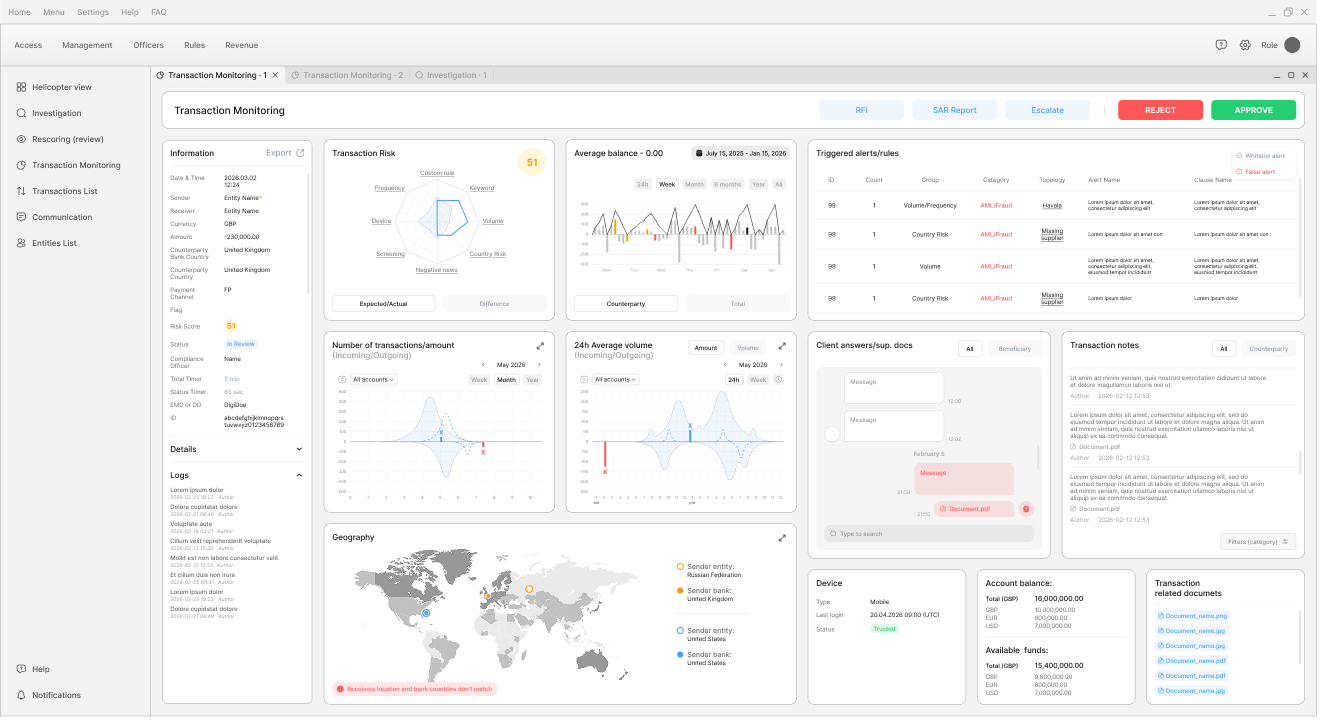Open All accounts dropdown in Number of transactions
Screen dimensions: 1344x728
(x=375, y=380)
